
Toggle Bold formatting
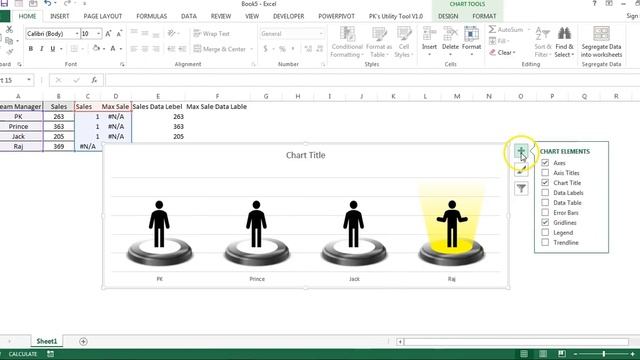click(x=31, y=49)
